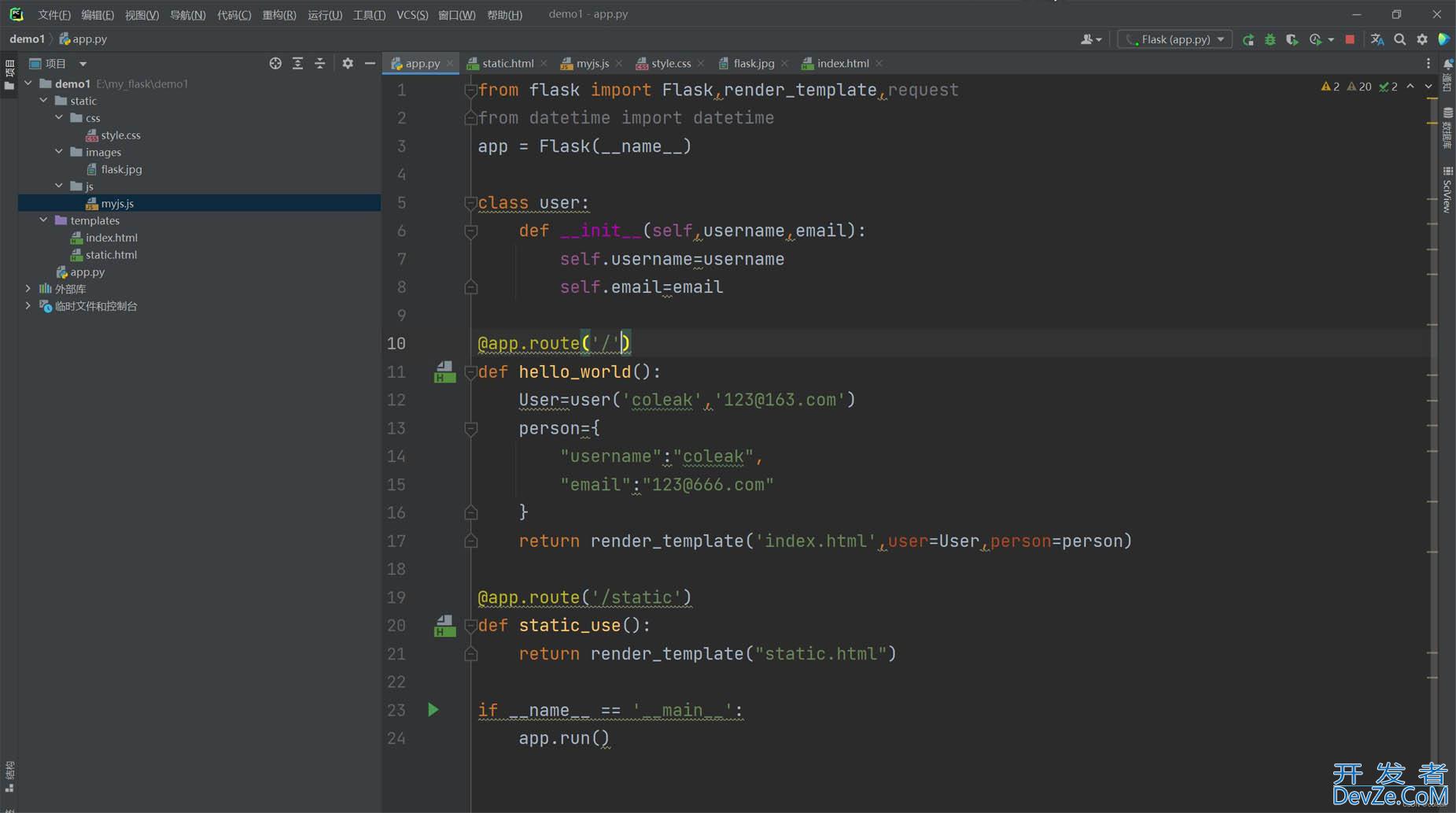This screenshot has height=813, width=1456.
Task: Open the translate icon in the toolbar
Action: pos(1377,39)
